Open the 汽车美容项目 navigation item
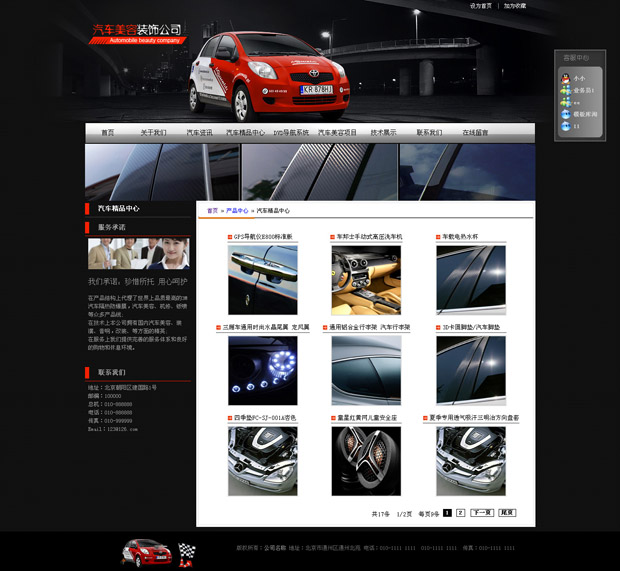The image size is (620, 571). [337, 133]
